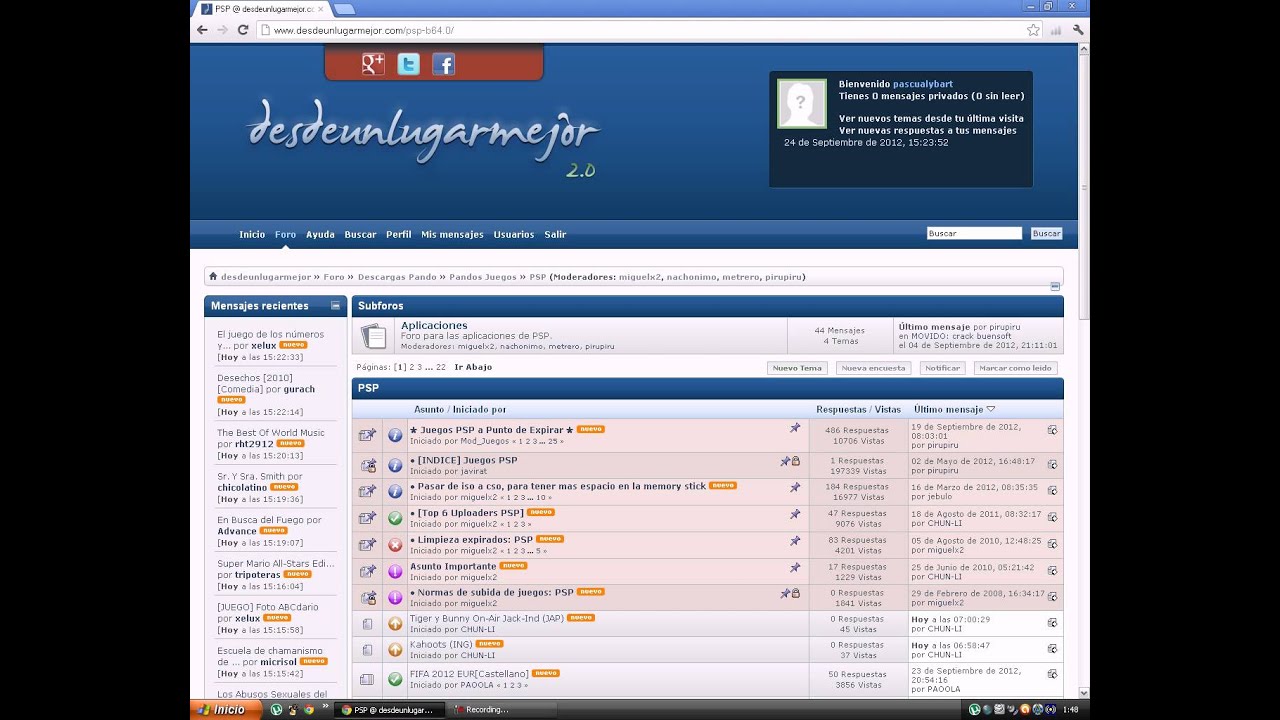Go to last post of Tiger y Bunny topic
Screen dimensions: 1280x720
pos(1052,622)
